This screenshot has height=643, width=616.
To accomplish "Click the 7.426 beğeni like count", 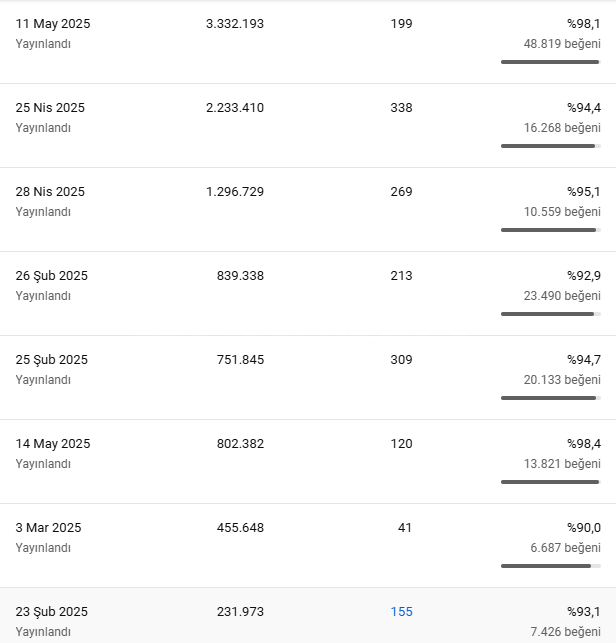I will pyautogui.click(x=565, y=632).
